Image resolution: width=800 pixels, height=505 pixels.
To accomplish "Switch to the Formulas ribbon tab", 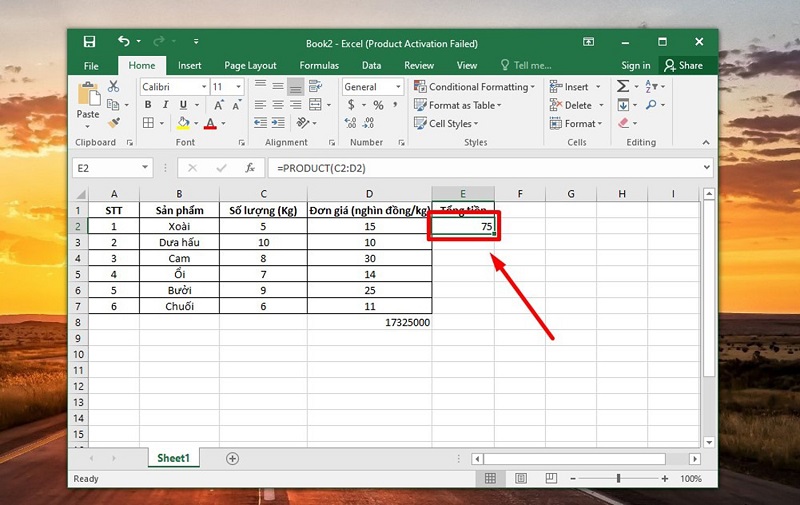I will click(319, 65).
